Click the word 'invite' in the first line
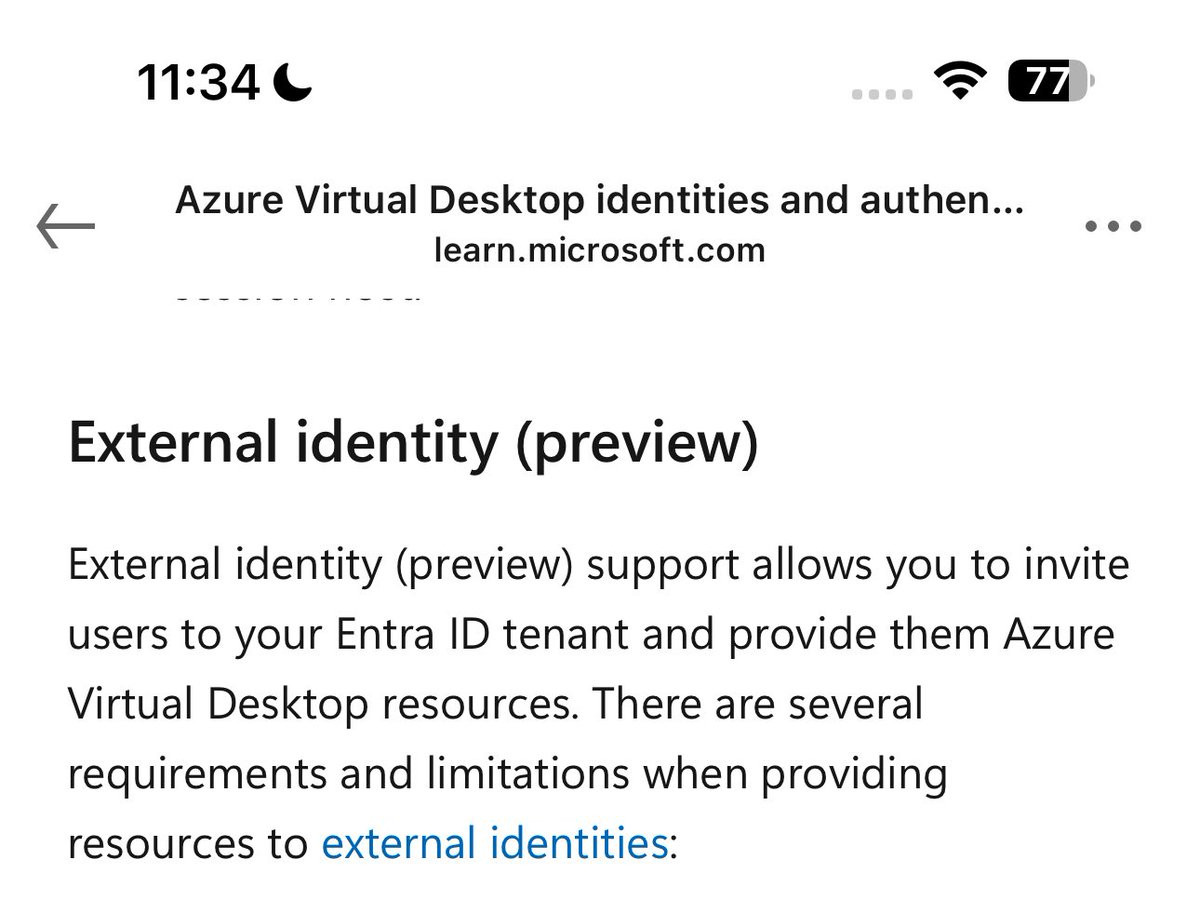Screen dimensions: 1200x900 pos(1076,564)
